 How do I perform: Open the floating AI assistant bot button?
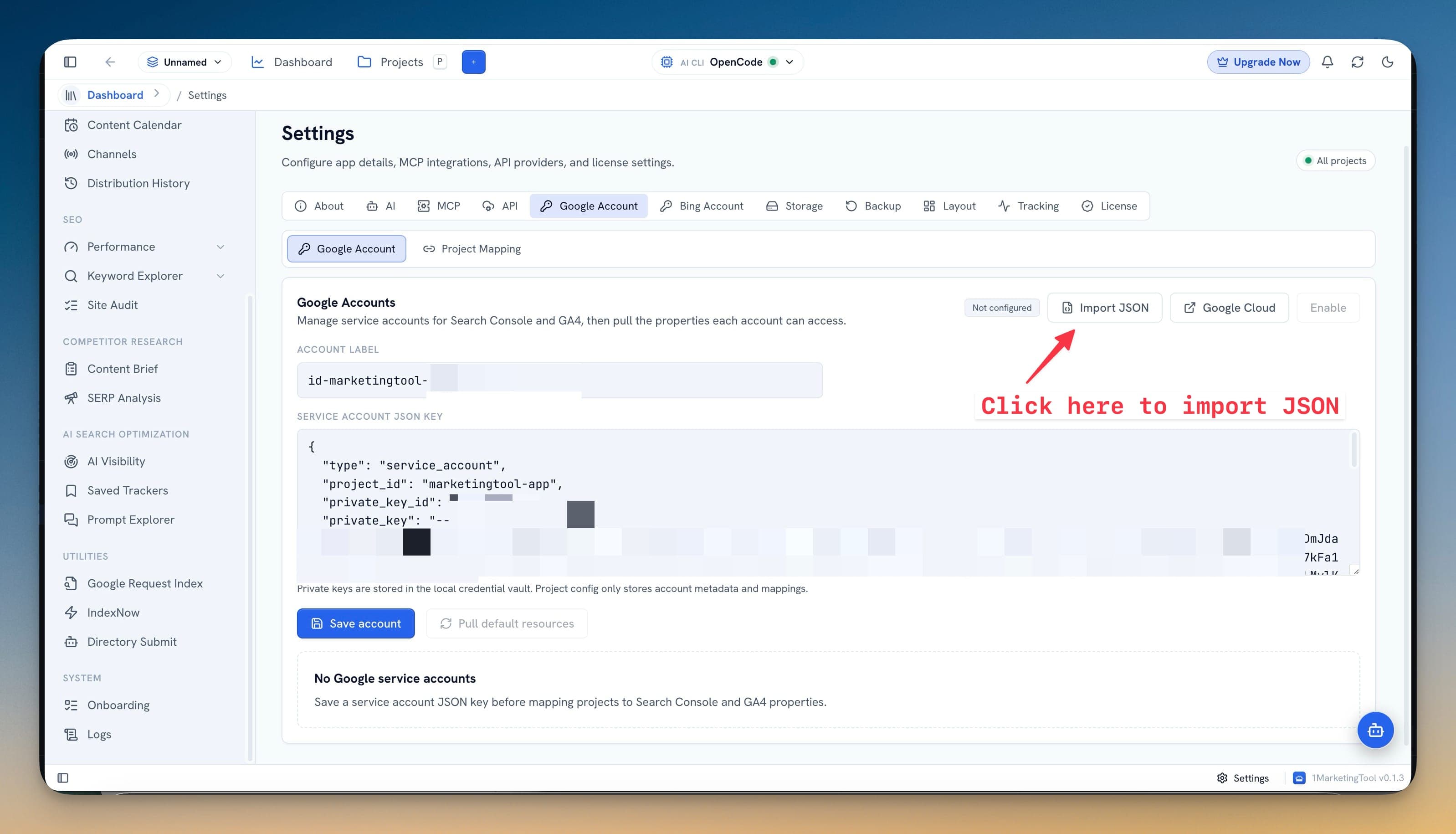click(1375, 731)
